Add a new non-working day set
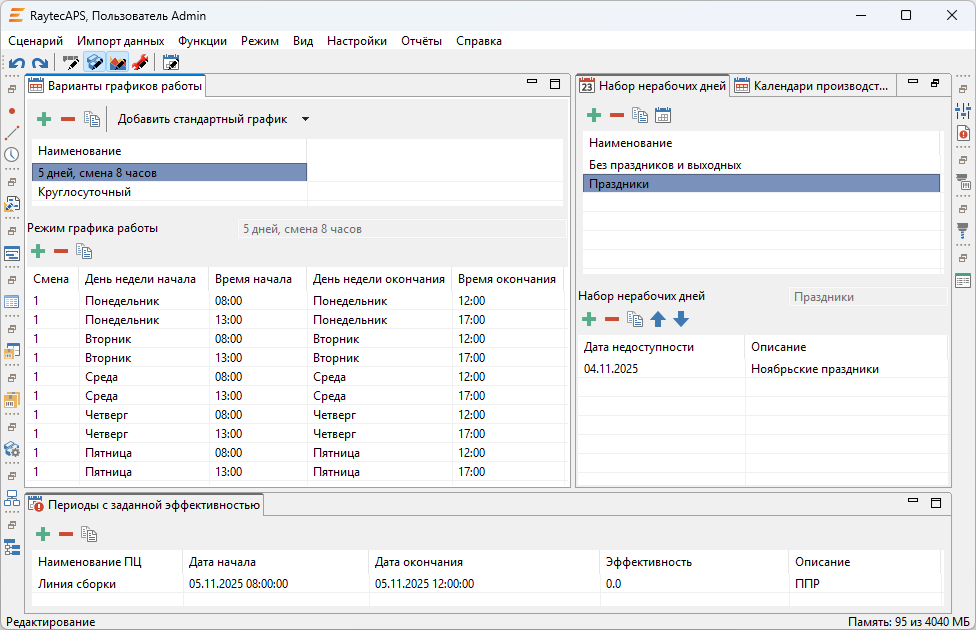Screen dimensions: 976x630 tap(594, 115)
